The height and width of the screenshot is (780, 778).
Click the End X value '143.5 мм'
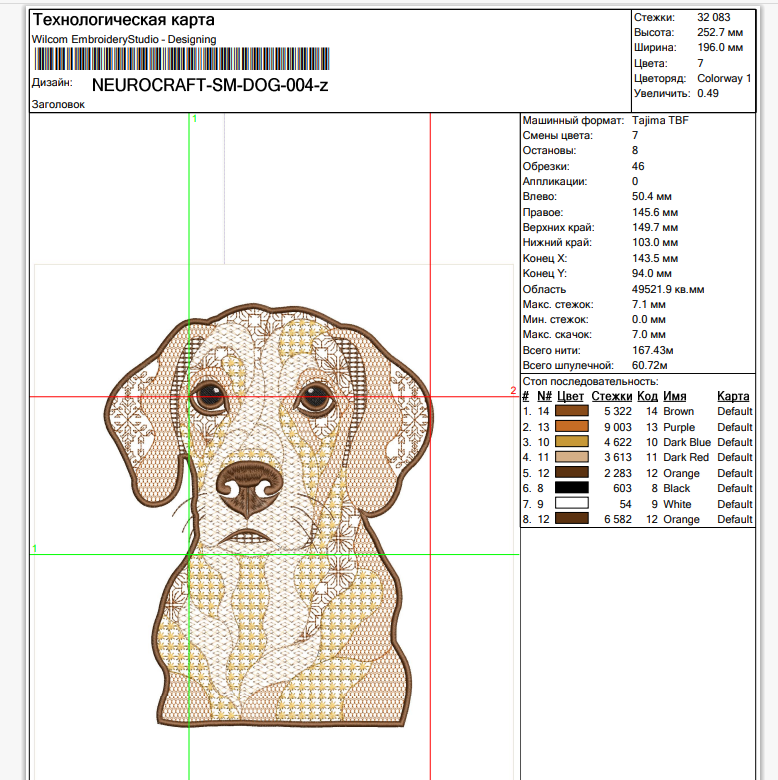point(655,258)
